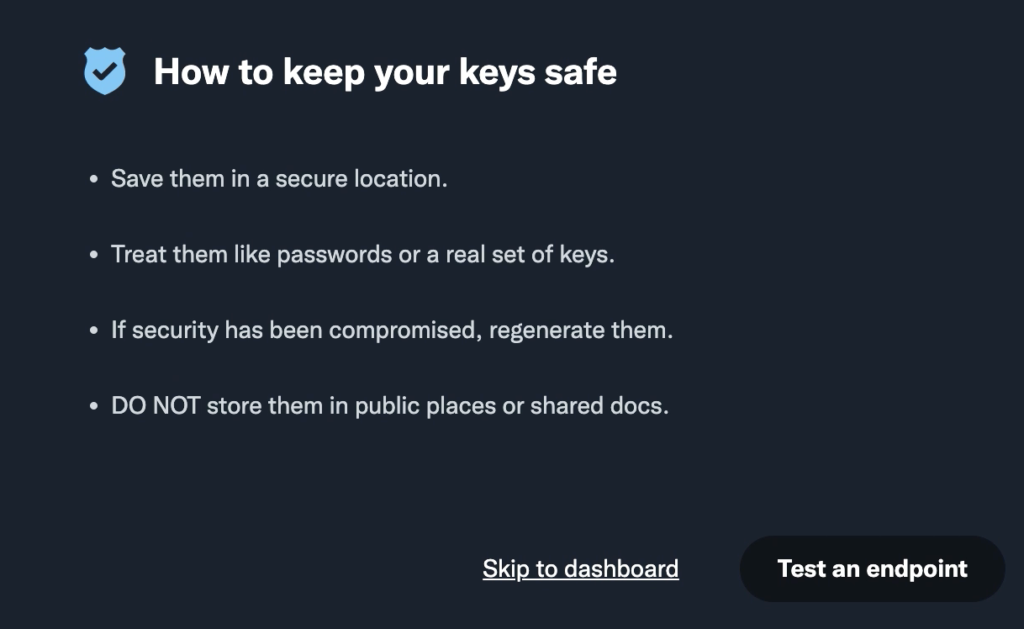The width and height of the screenshot is (1024, 629).
Task: Click the phrase 'regenerate them' in third tip
Action: 581,331
